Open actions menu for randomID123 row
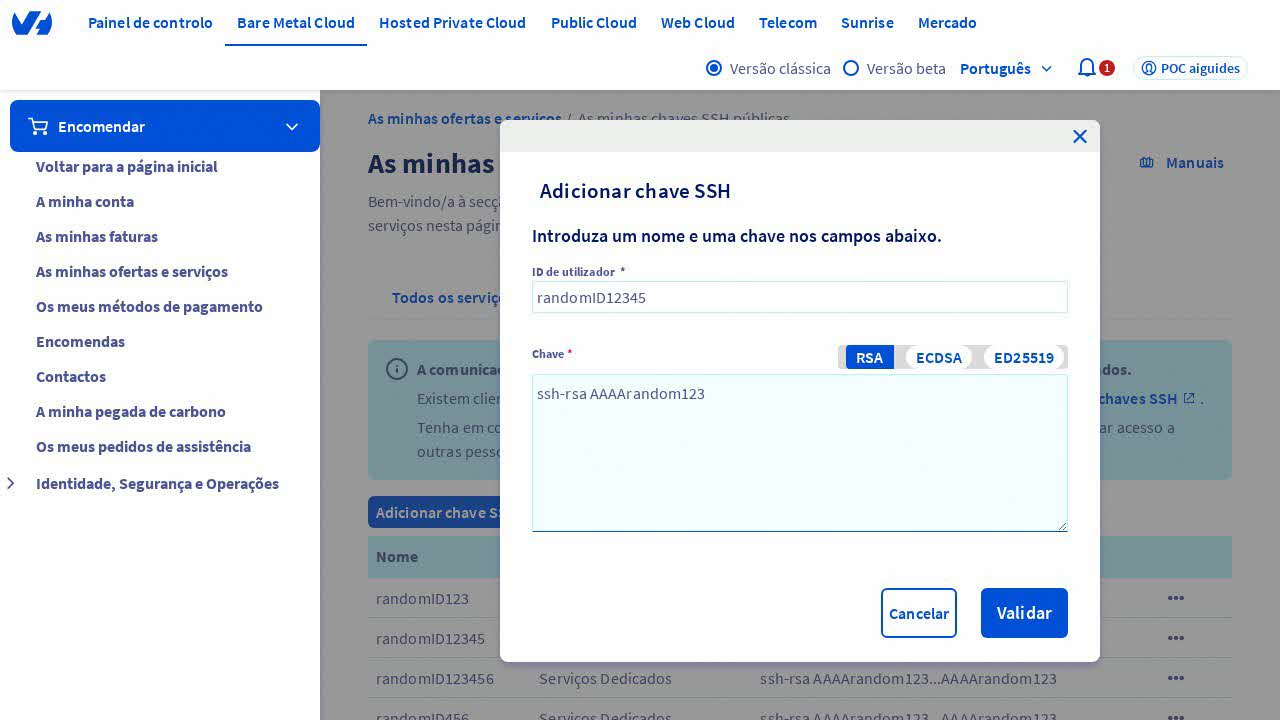 pyautogui.click(x=1175, y=598)
